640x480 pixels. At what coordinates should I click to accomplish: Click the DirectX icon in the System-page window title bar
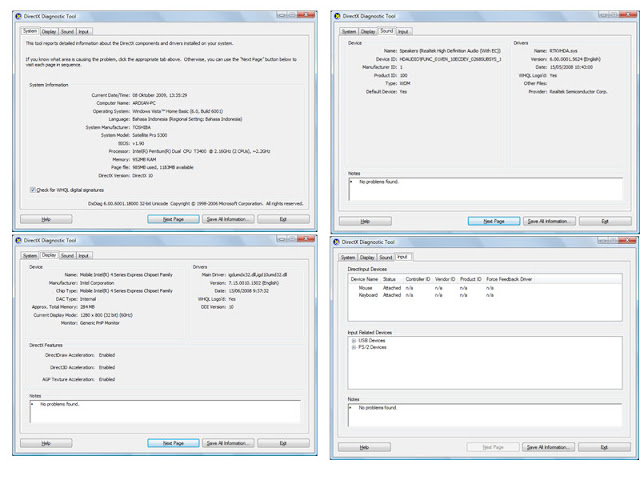18,16
